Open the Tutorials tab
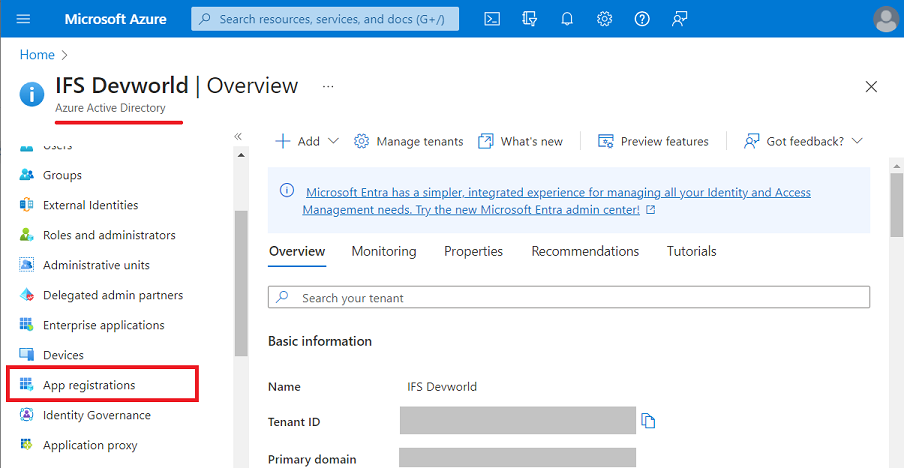Image resolution: width=904 pixels, height=468 pixels. (692, 251)
